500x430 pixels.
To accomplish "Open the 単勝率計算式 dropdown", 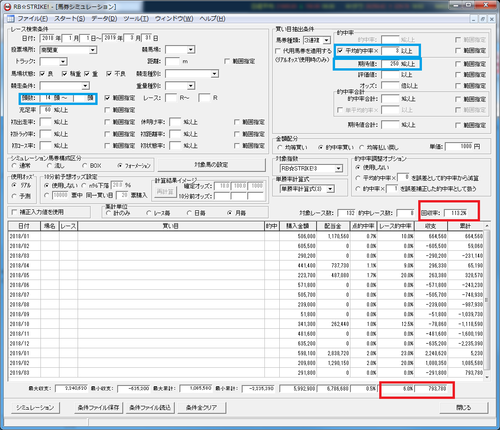I will point(330,189).
